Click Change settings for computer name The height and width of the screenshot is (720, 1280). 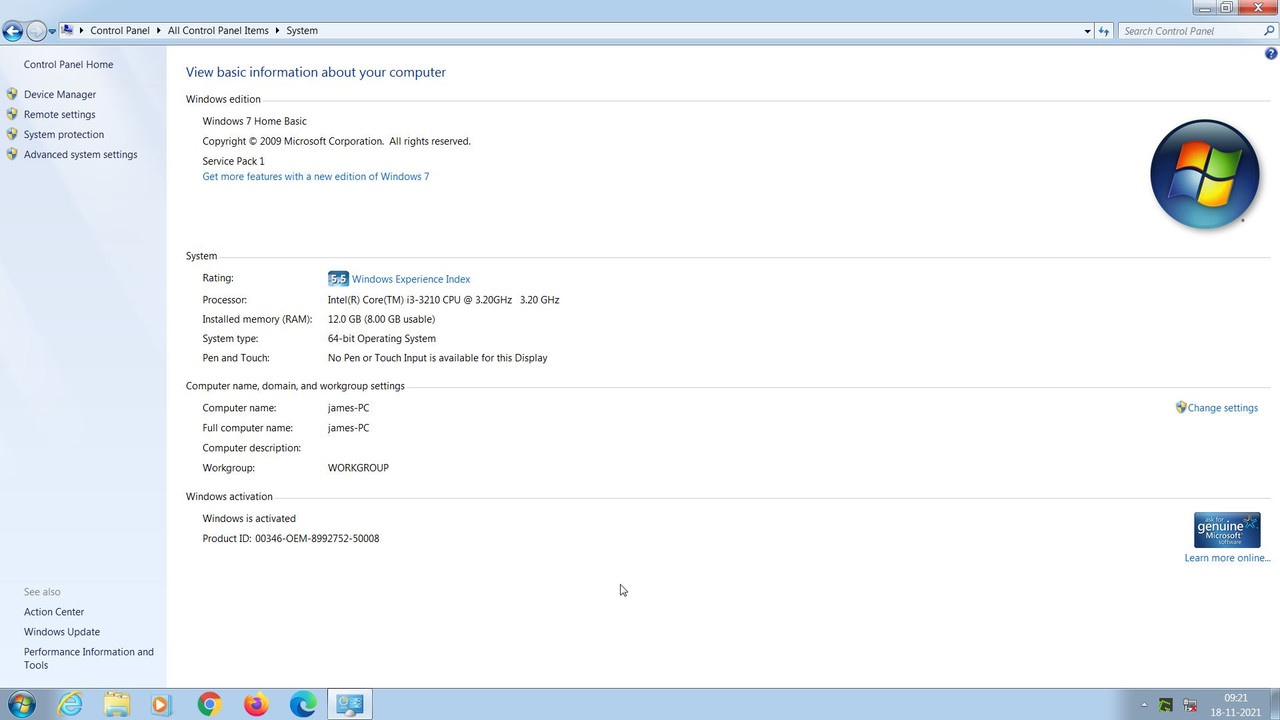point(1223,408)
